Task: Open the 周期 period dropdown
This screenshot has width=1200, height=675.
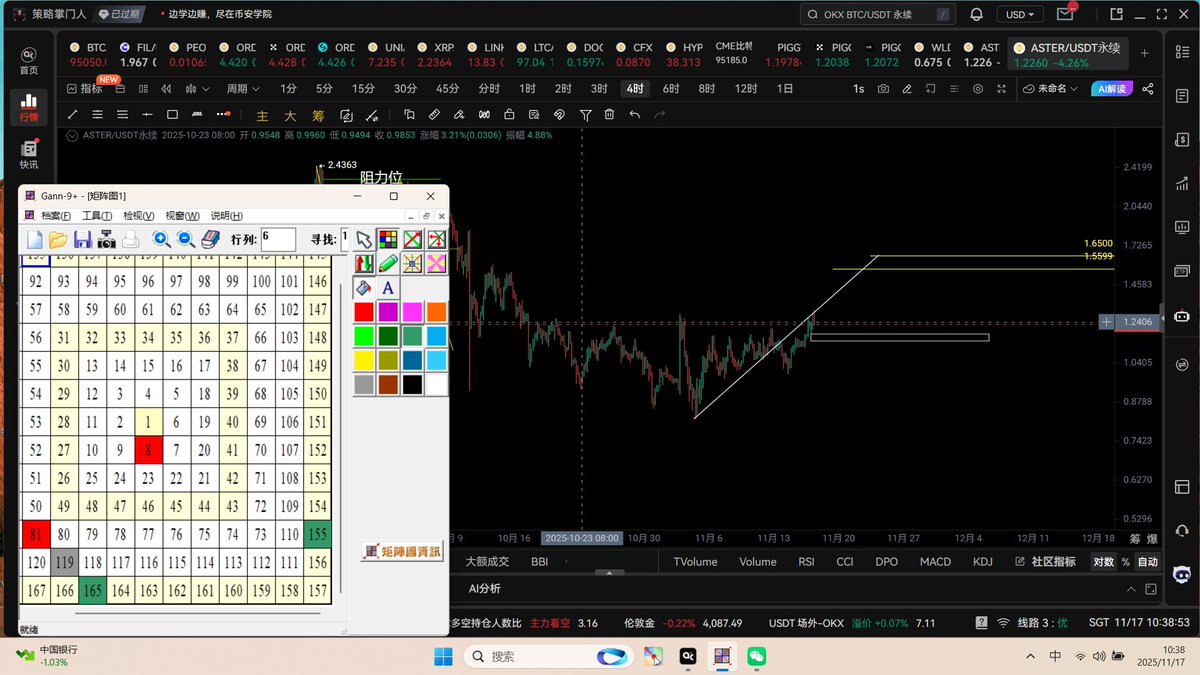Action: [x=241, y=89]
